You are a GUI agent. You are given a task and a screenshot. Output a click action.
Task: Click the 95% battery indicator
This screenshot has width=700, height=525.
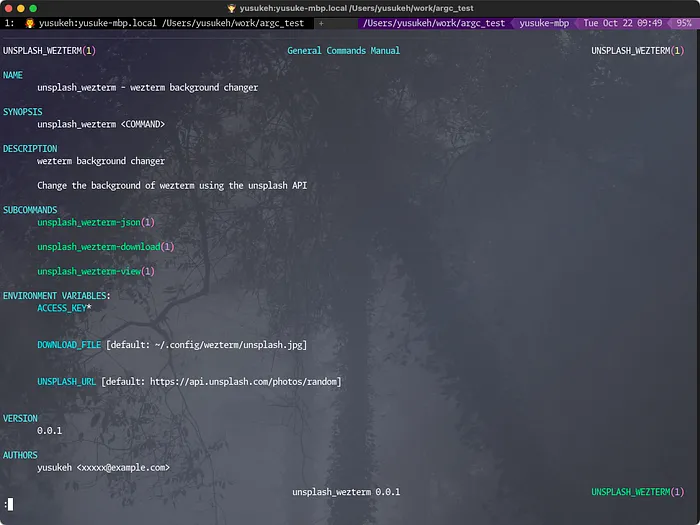pyautogui.click(x=683, y=23)
